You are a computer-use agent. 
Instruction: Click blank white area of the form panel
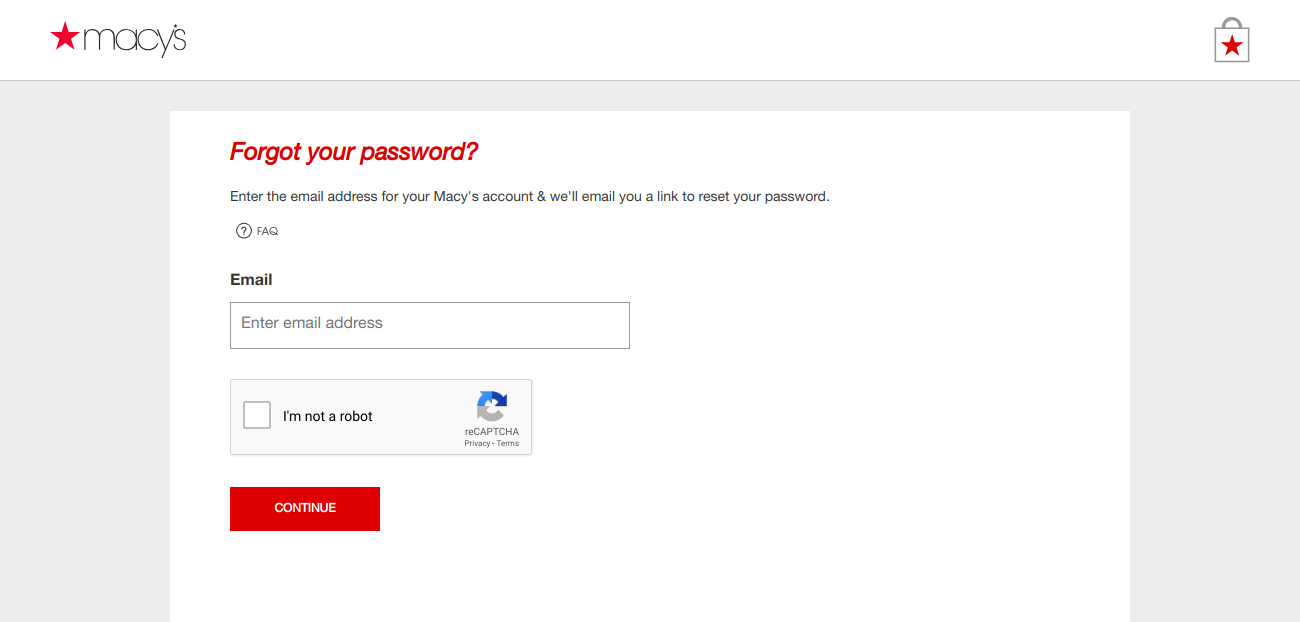pos(850,400)
